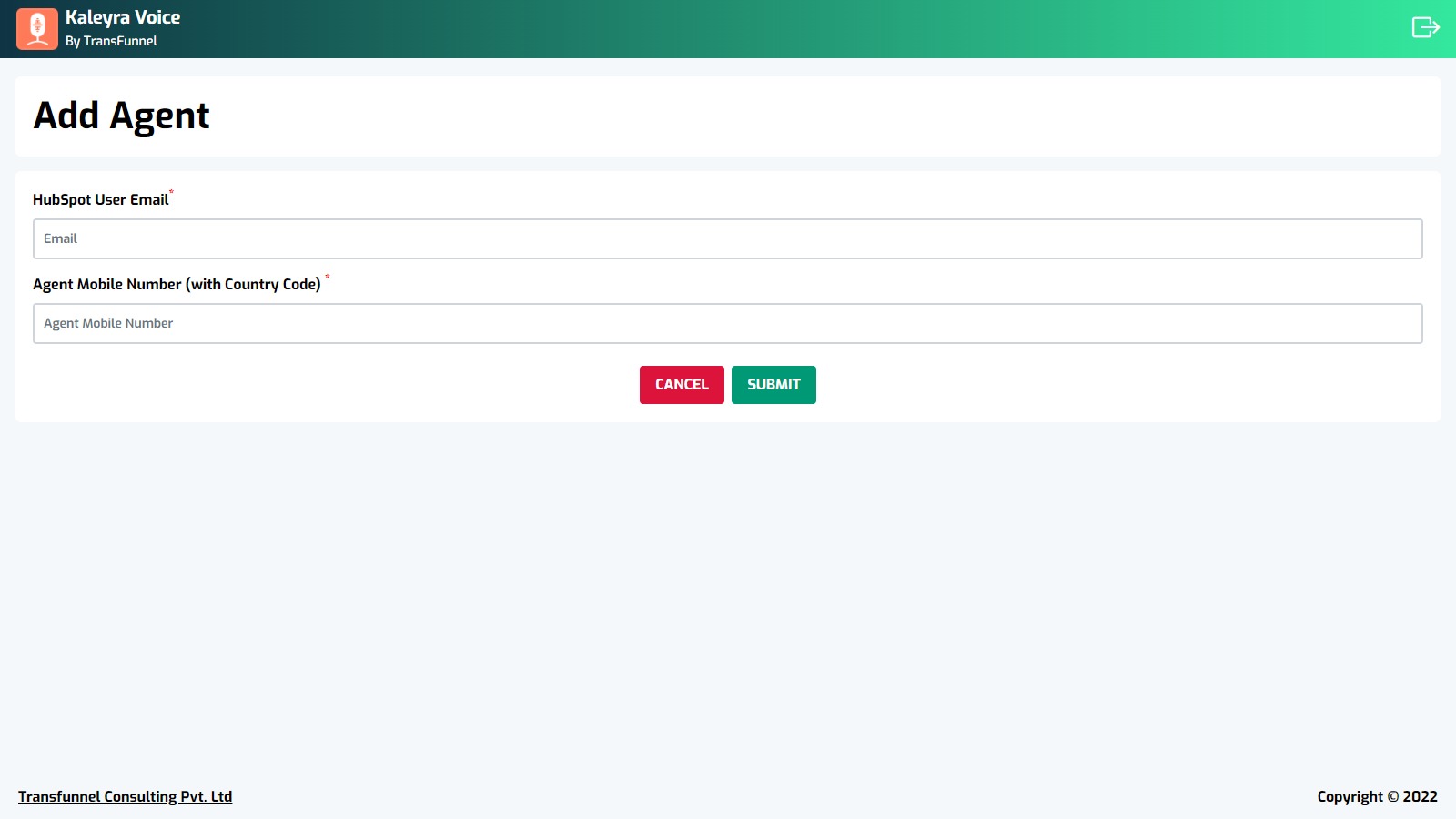Image resolution: width=1456 pixels, height=819 pixels.
Task: Open Transfunnel Consulting Pvt. Ltd link
Action: point(126,796)
